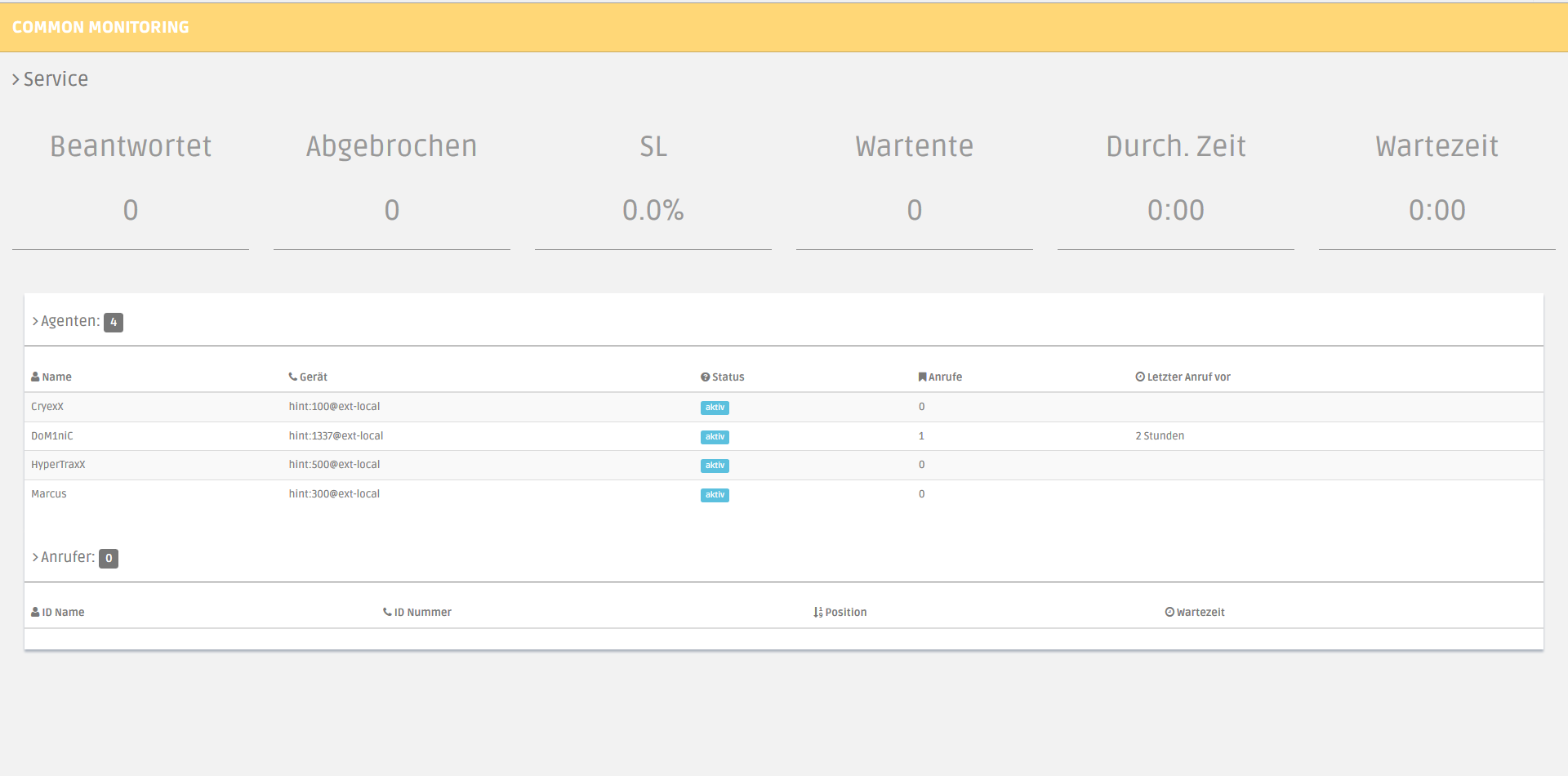
Task: Select the HyperTraxX agent row name
Action: coord(58,465)
